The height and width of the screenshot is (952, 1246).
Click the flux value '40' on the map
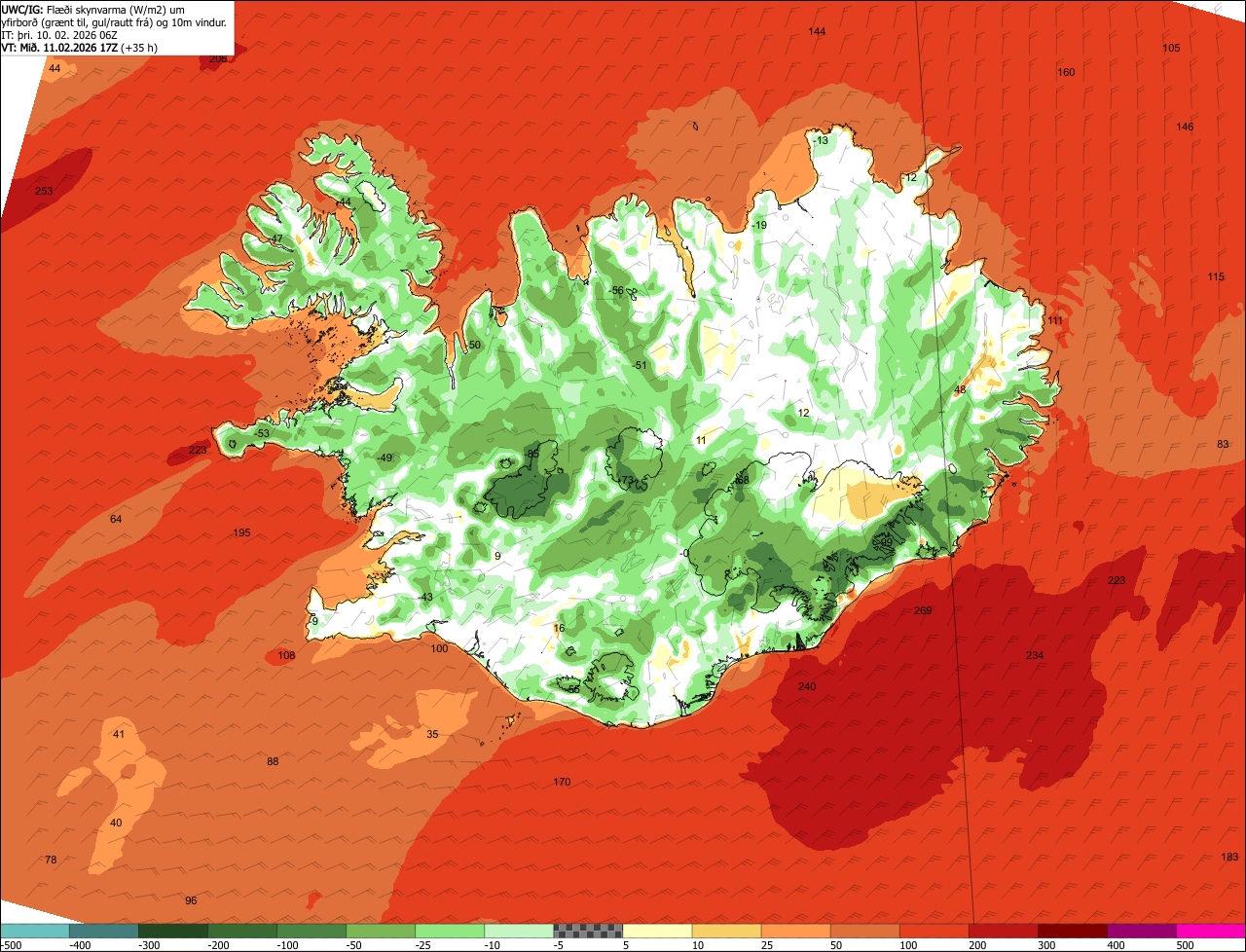point(116,823)
